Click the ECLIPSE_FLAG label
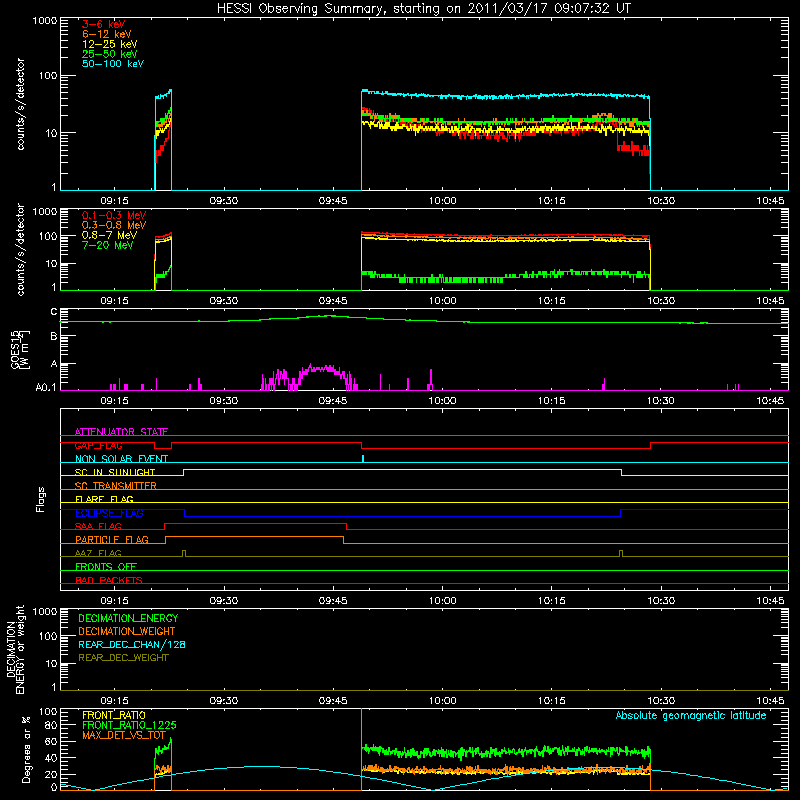800x800 pixels. [x=109, y=513]
